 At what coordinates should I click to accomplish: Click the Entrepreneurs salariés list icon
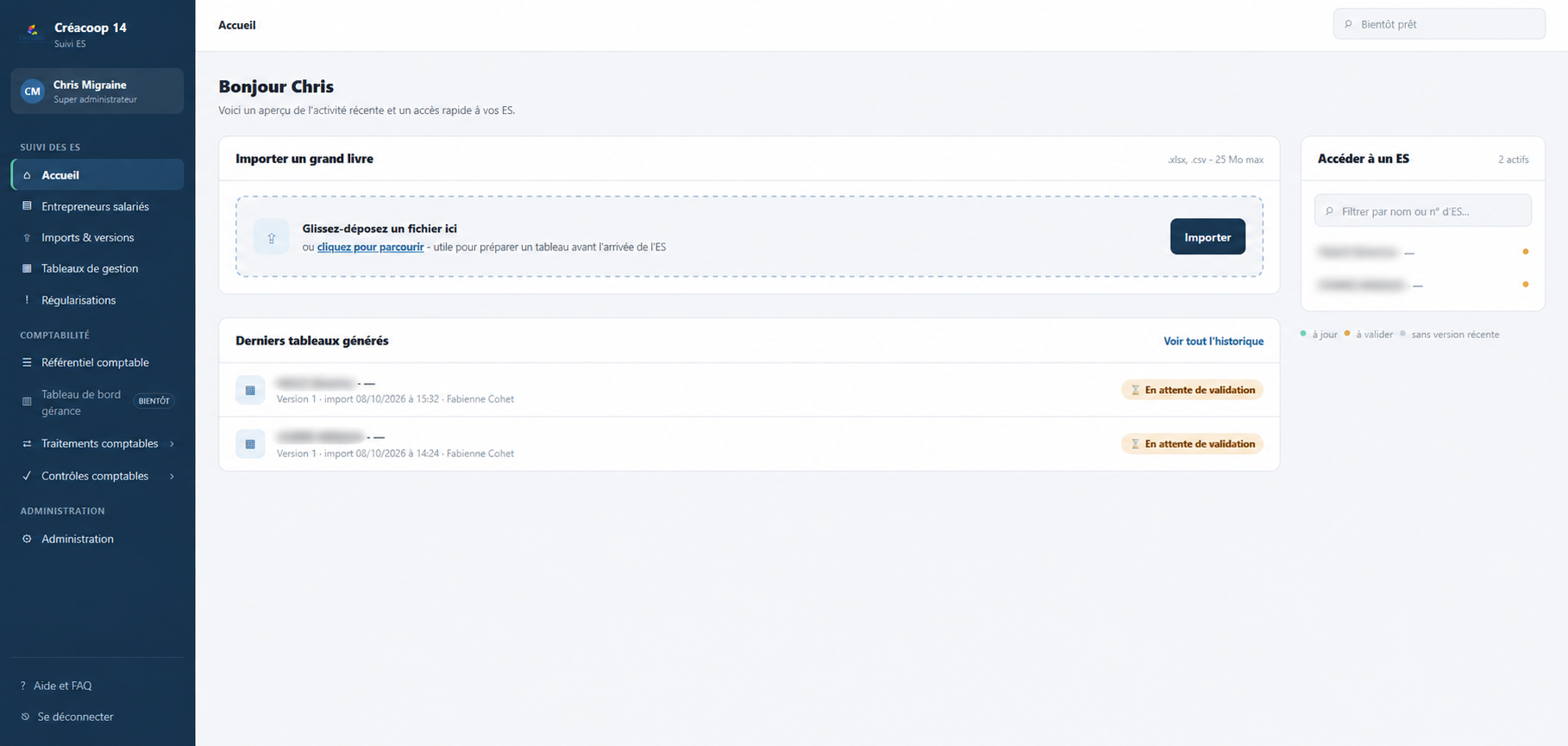pyautogui.click(x=27, y=206)
